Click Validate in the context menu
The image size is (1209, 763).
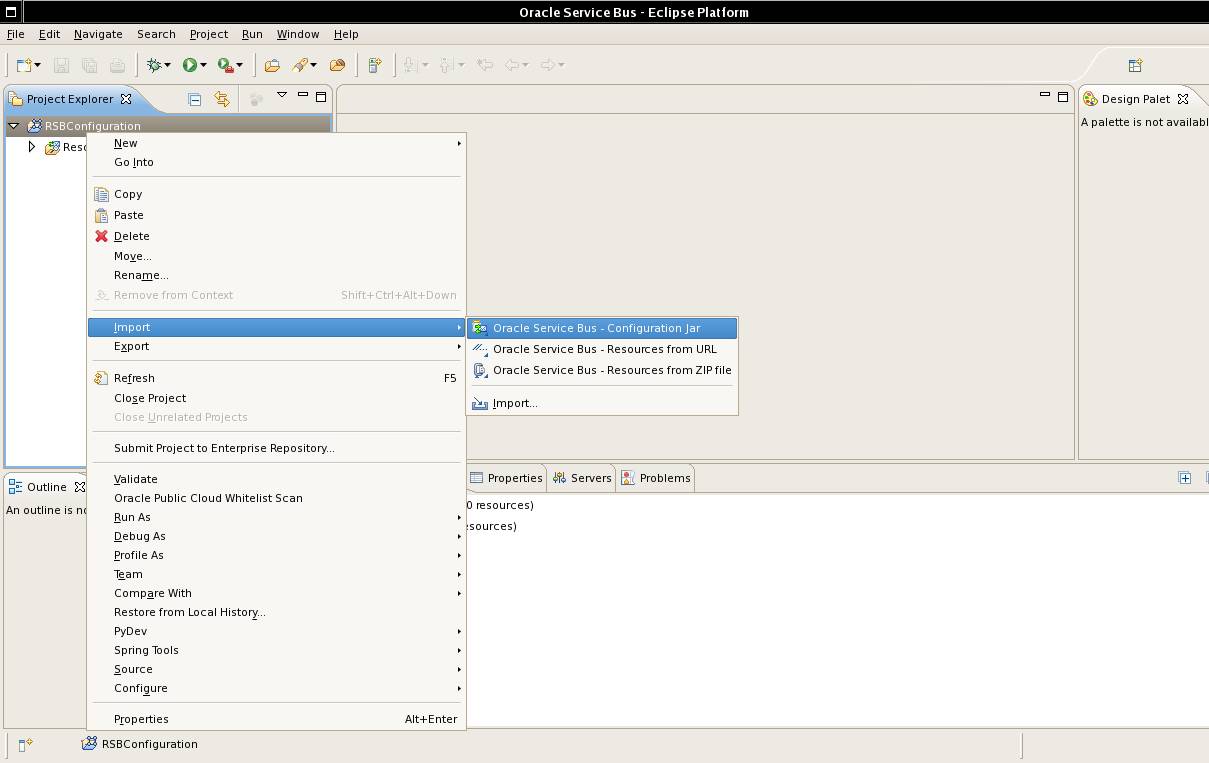[135, 479]
